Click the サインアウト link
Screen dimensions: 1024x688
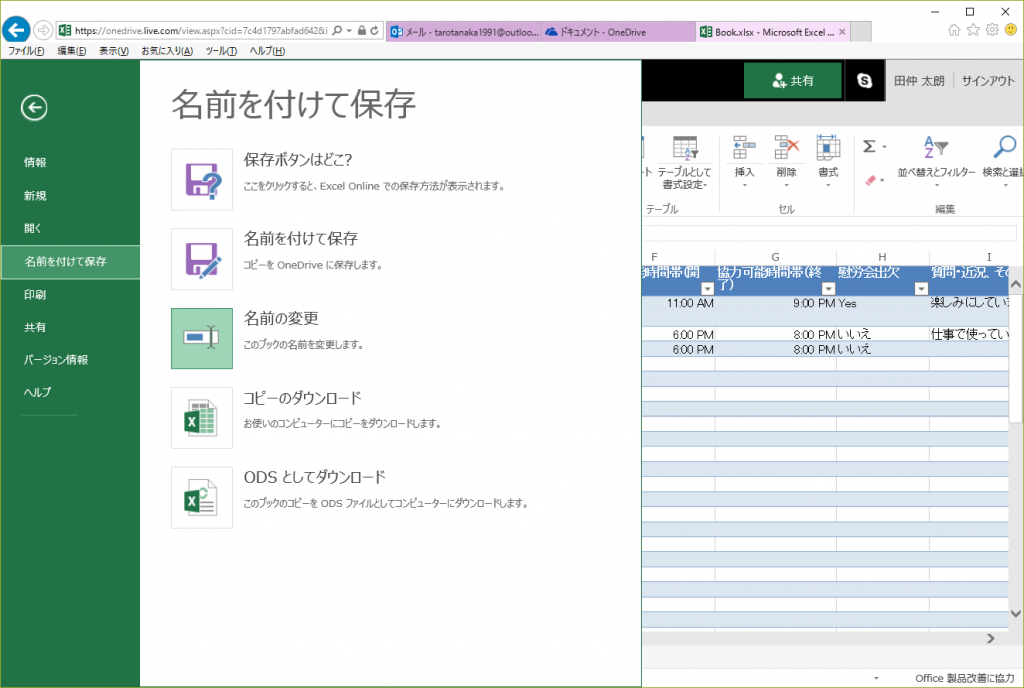pyautogui.click(x=988, y=81)
